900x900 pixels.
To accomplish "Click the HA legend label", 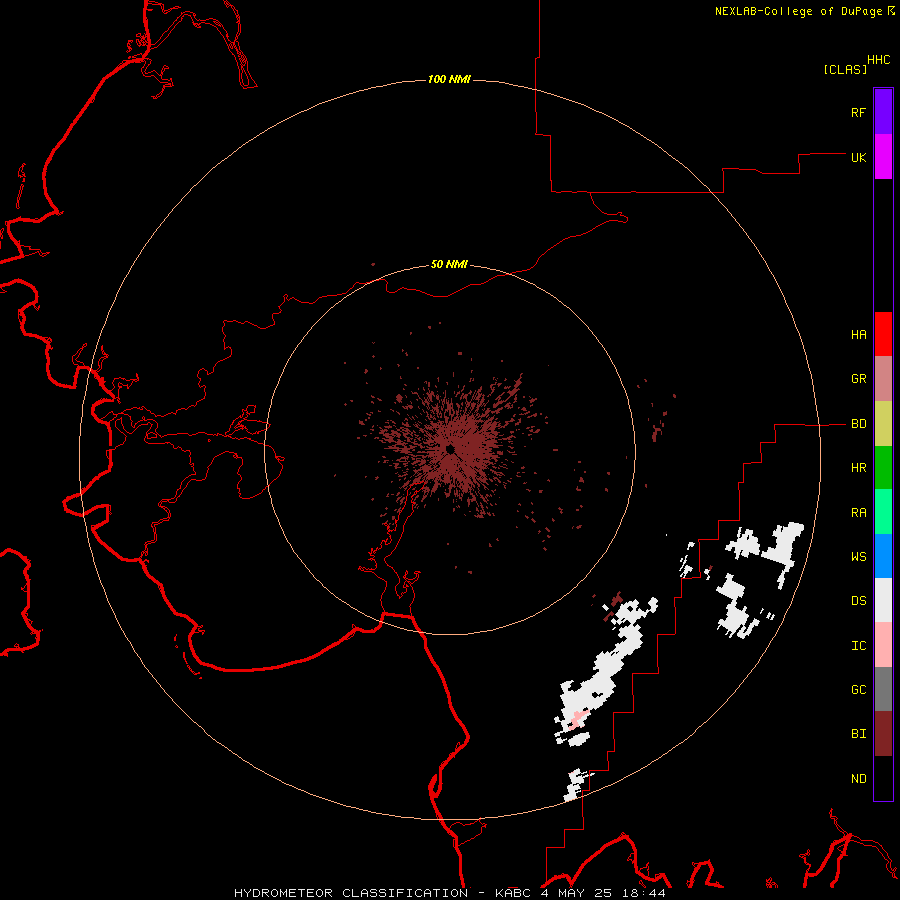I will pyautogui.click(x=858, y=335).
